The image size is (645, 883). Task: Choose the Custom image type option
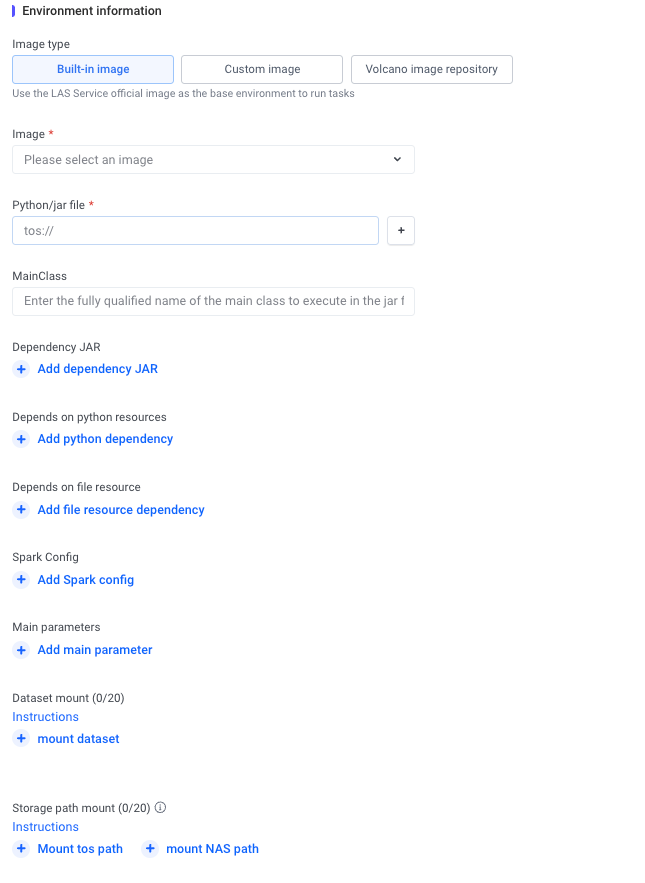(262, 69)
